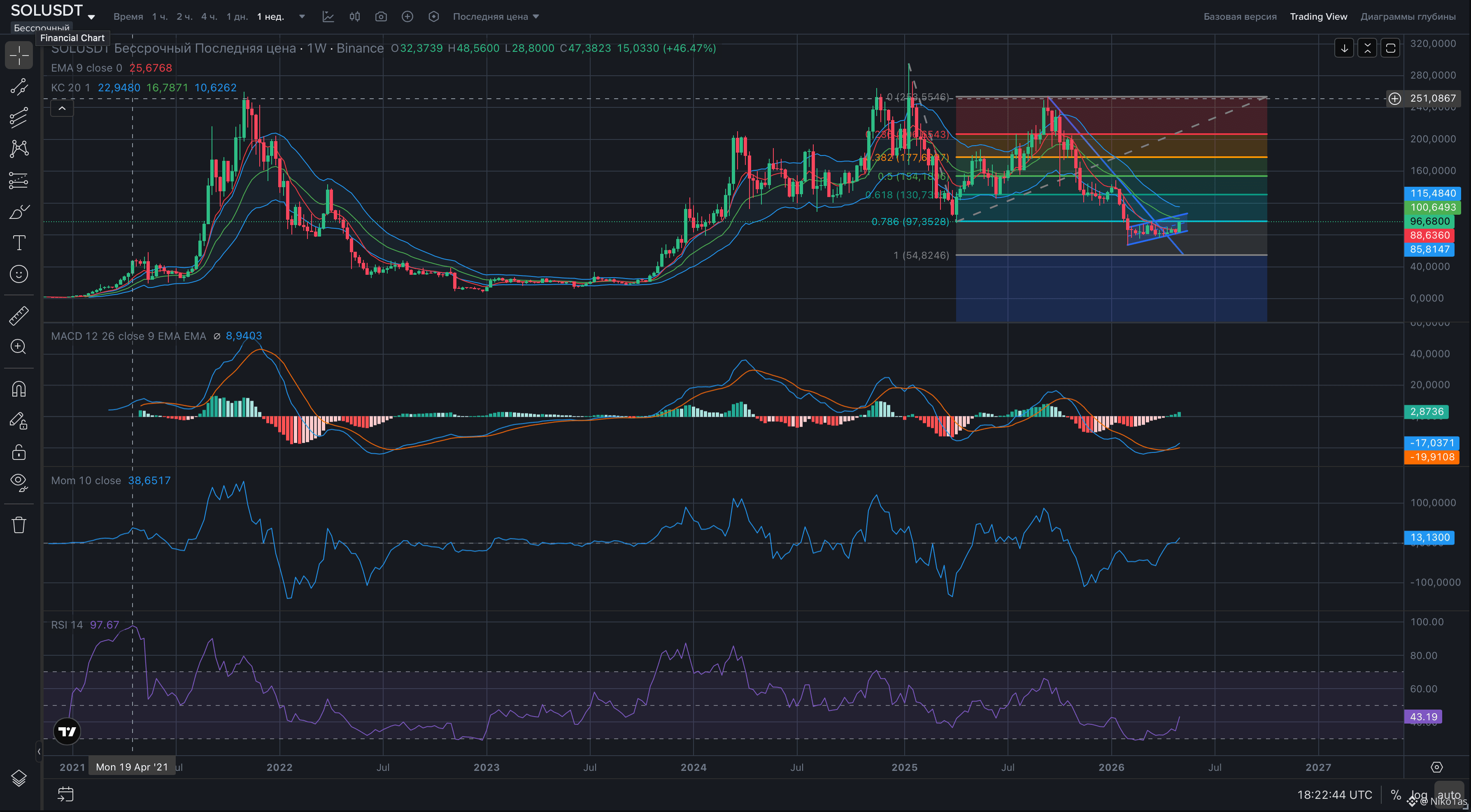This screenshot has height=812, width=1471.
Task: Collapse the drawing toolbar side handle
Action: tap(39, 752)
